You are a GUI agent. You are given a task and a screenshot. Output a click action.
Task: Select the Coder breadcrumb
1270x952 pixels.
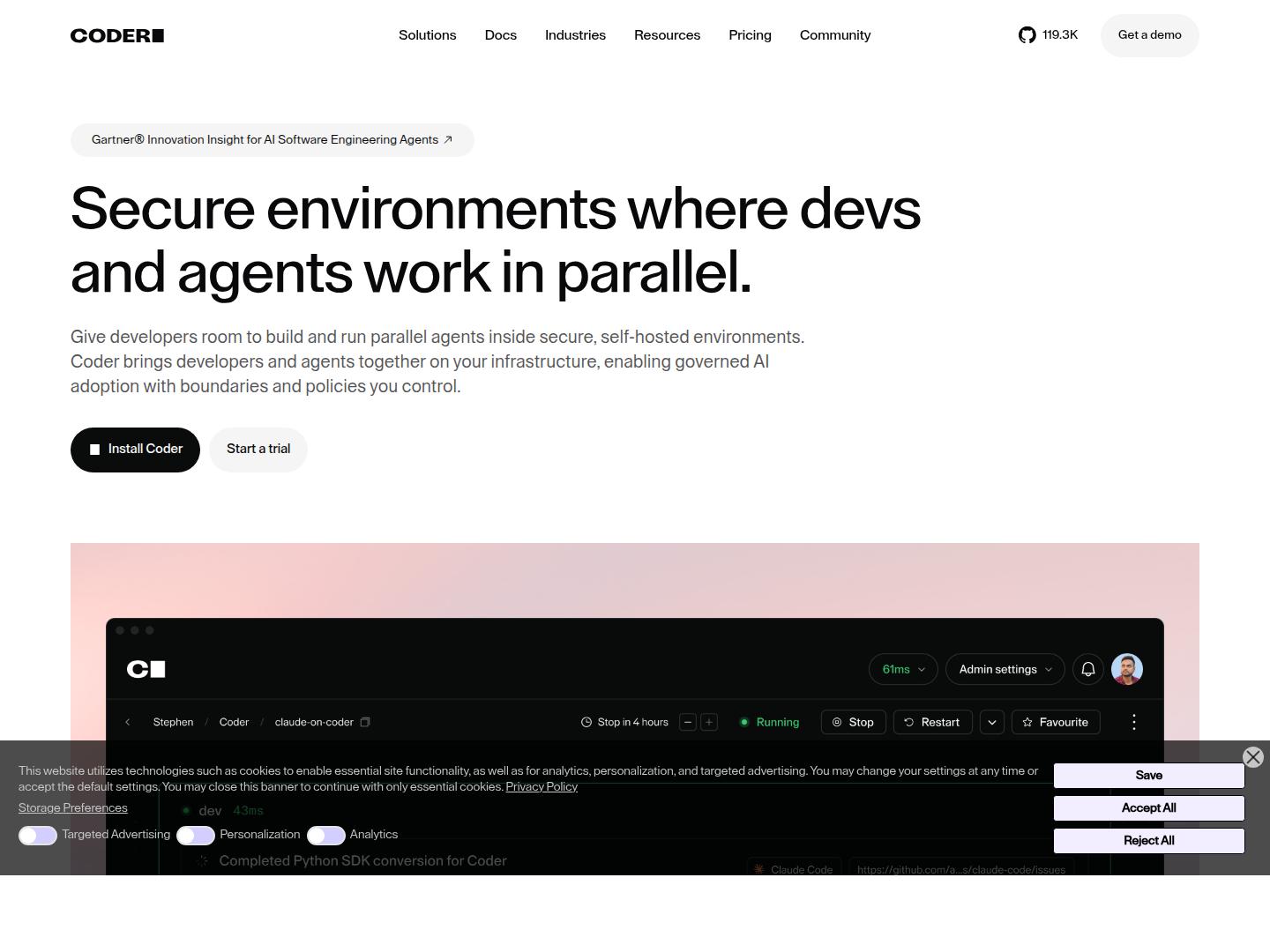click(235, 722)
